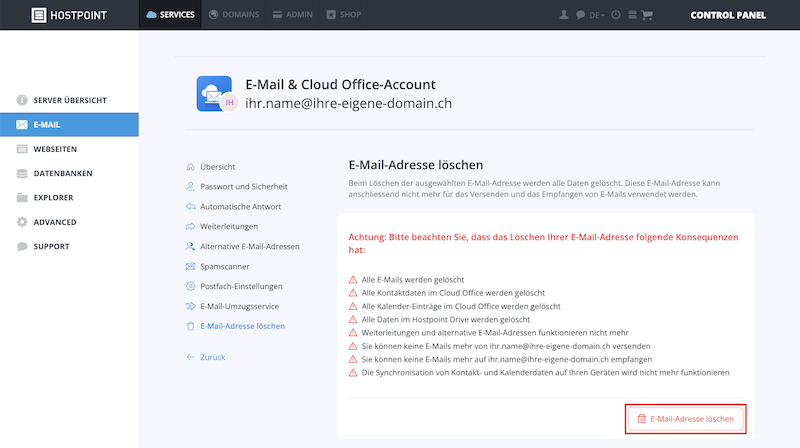Image resolution: width=800 pixels, height=448 pixels.
Task: Click the Postfach-Einstellungen gear icon
Action: pos(190,286)
